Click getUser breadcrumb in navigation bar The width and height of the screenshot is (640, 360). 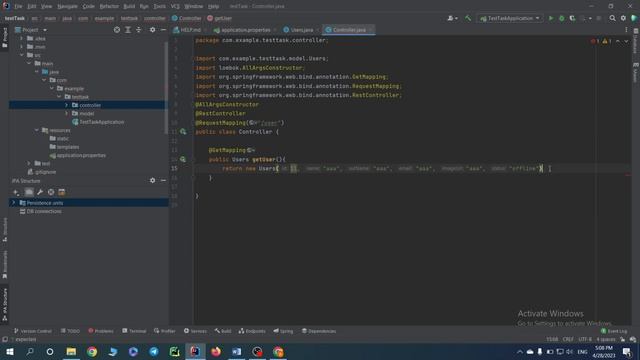220,18
